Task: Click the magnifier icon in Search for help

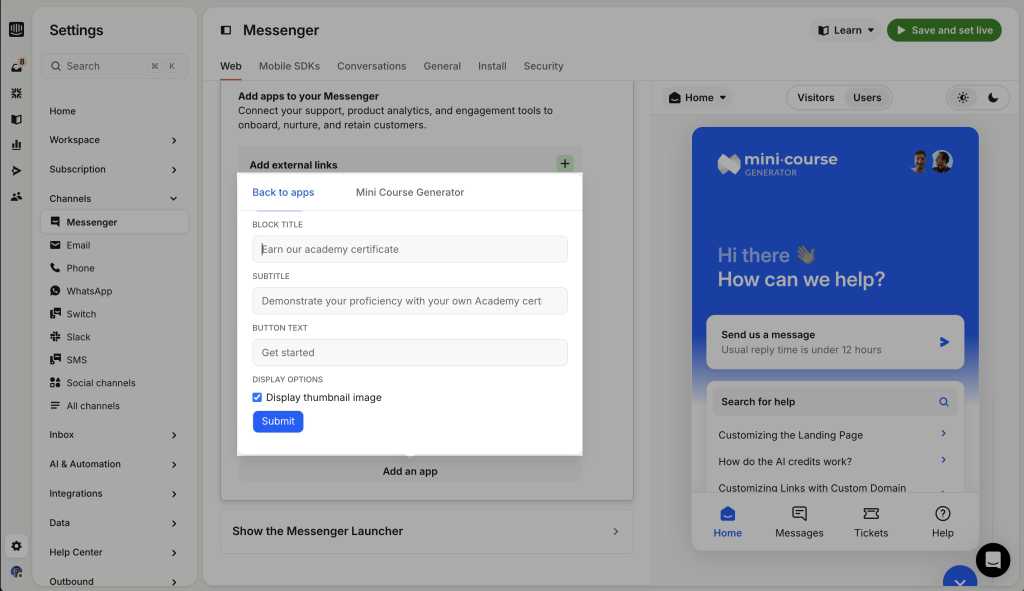Action: tap(944, 402)
